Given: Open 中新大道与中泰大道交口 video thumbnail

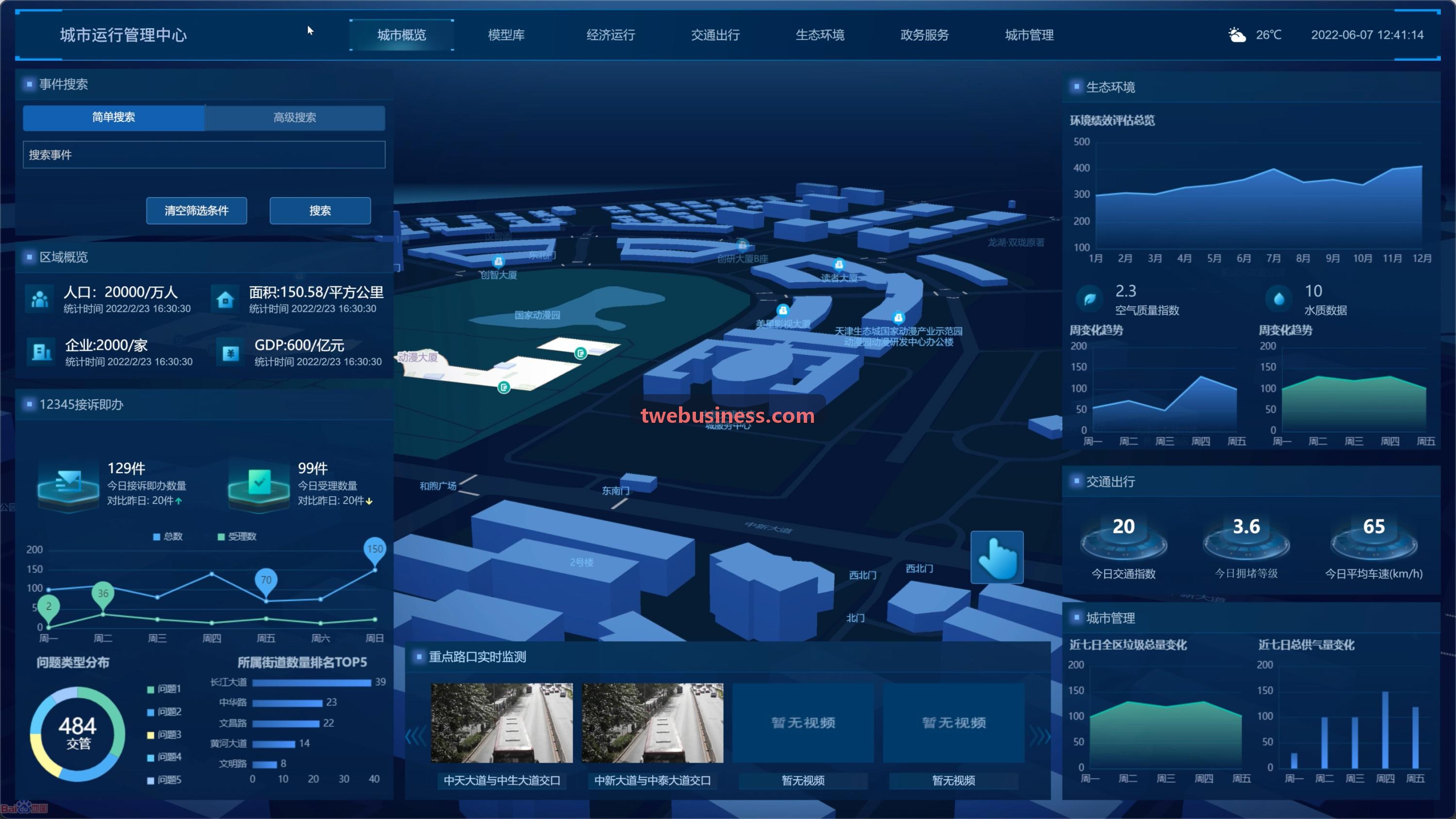Looking at the screenshot, I should pos(652,723).
